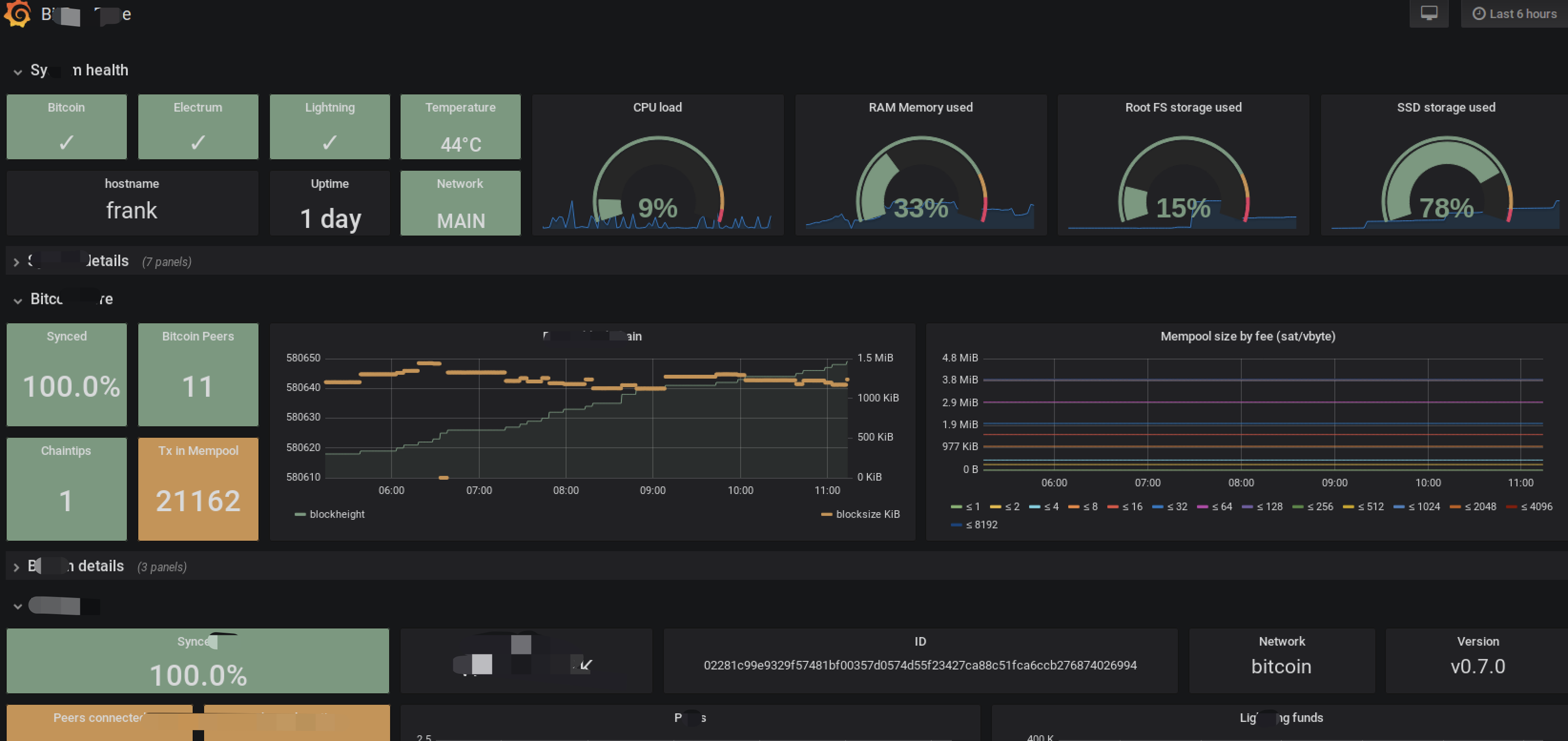Viewport: 1568px width, 741px height.
Task: Click the ≤ 1 legend color swatch
Action: [956, 507]
